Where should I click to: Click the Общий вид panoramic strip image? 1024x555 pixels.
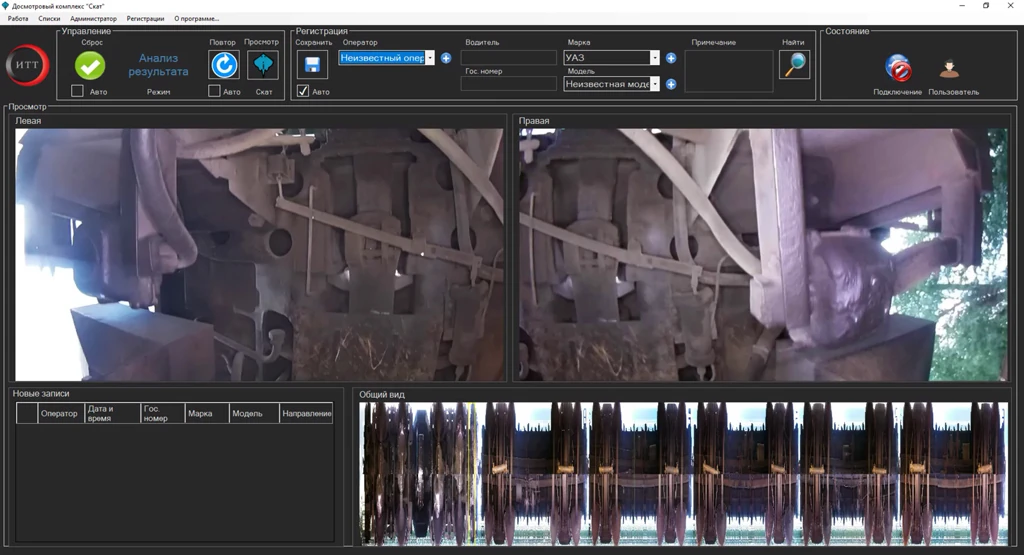[684, 473]
